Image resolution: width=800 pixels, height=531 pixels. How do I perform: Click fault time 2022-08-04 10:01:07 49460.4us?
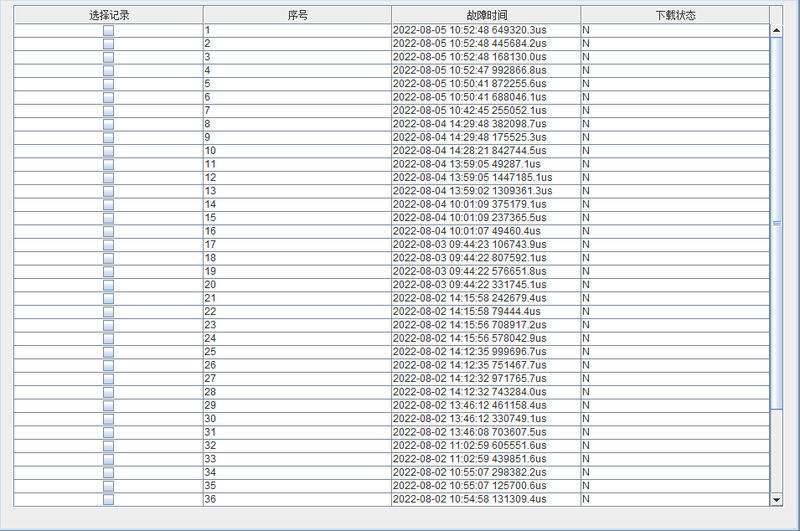[x=486, y=231]
